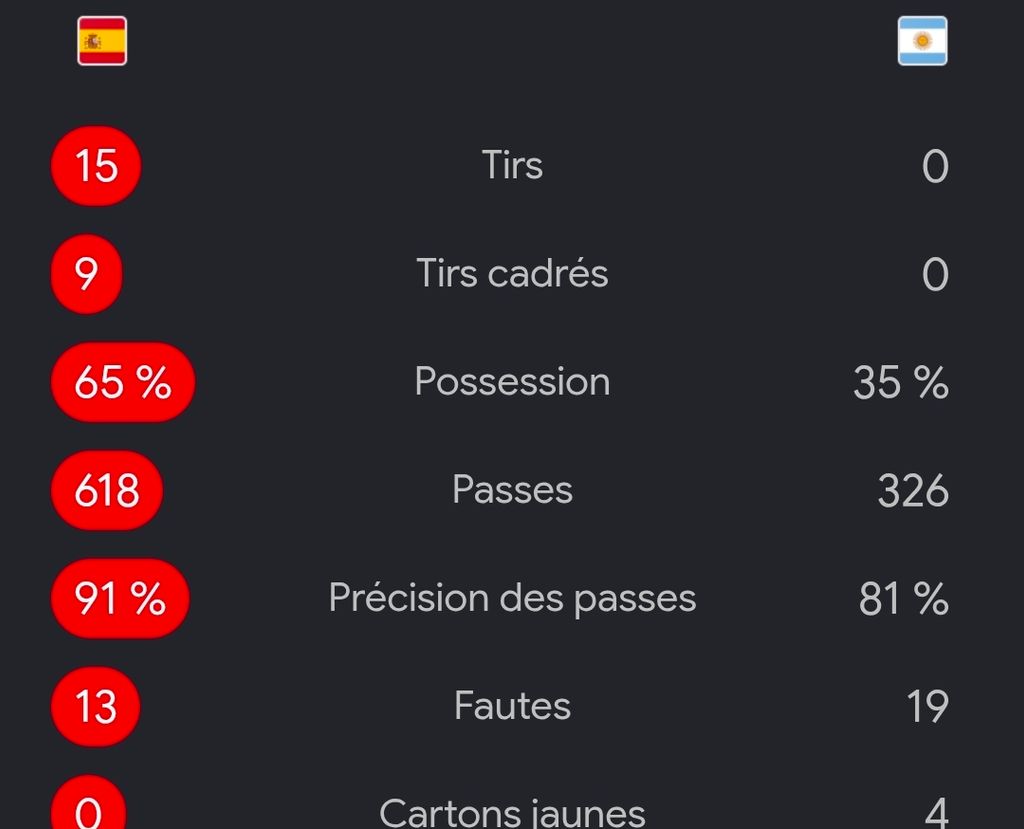This screenshot has width=1024, height=829.
Task: Click the Possession label
Action: pos(512,381)
